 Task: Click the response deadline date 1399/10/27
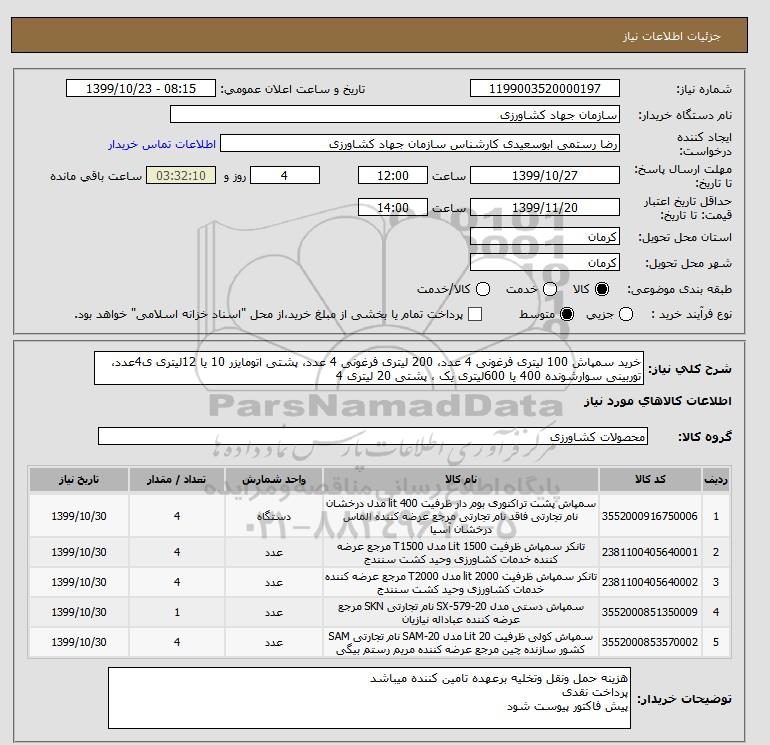(x=545, y=175)
